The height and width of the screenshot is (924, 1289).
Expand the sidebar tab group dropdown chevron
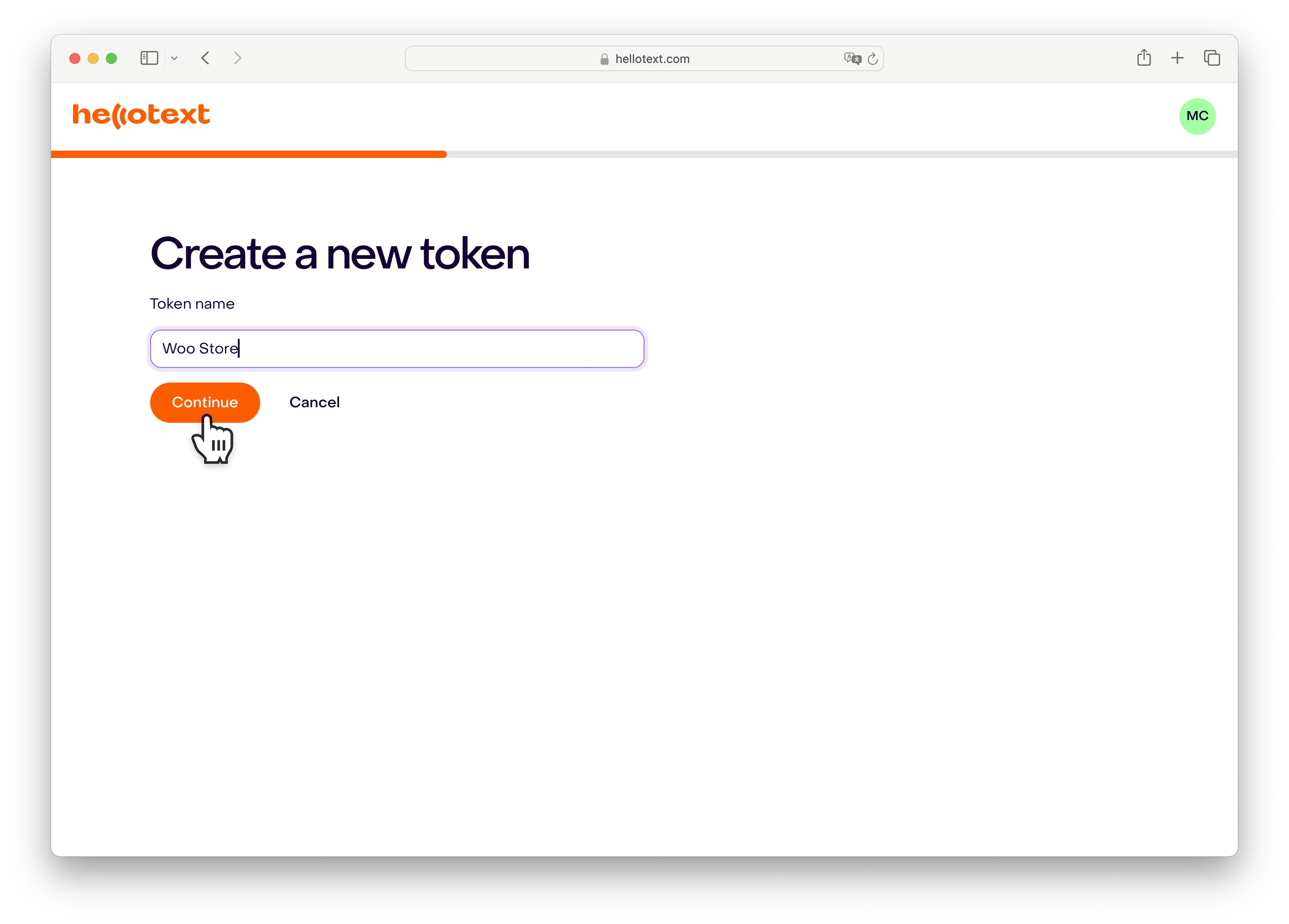tap(174, 58)
